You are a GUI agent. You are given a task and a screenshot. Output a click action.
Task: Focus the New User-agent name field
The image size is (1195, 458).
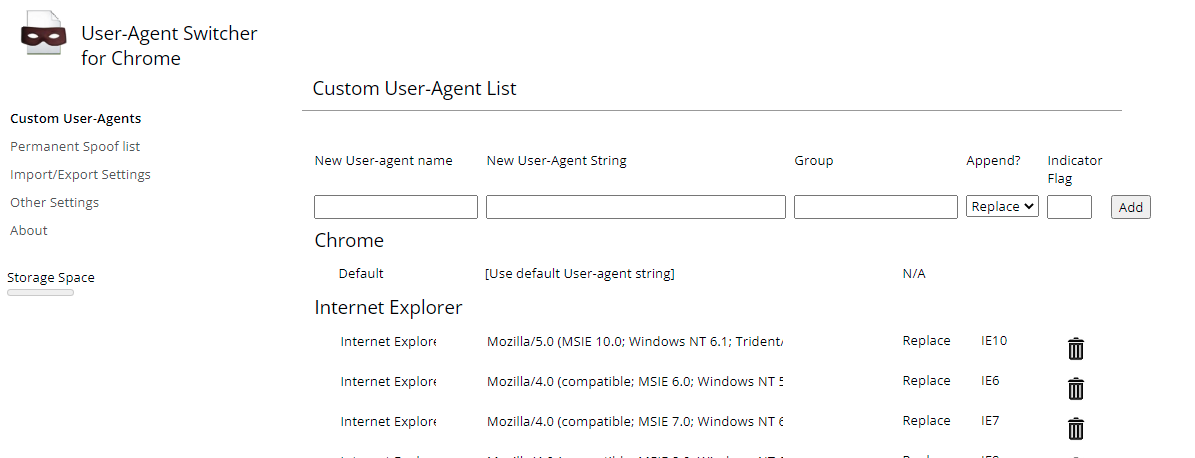tap(396, 207)
